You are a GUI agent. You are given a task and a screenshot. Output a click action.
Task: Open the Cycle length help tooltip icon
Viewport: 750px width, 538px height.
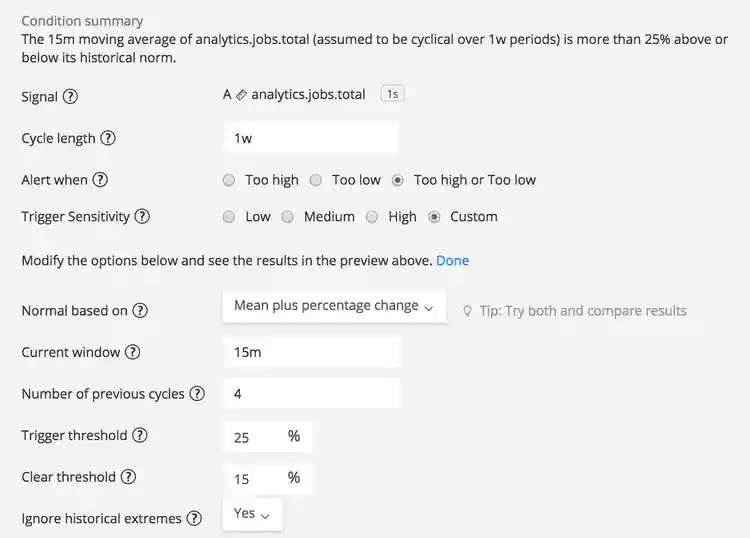(x=108, y=138)
